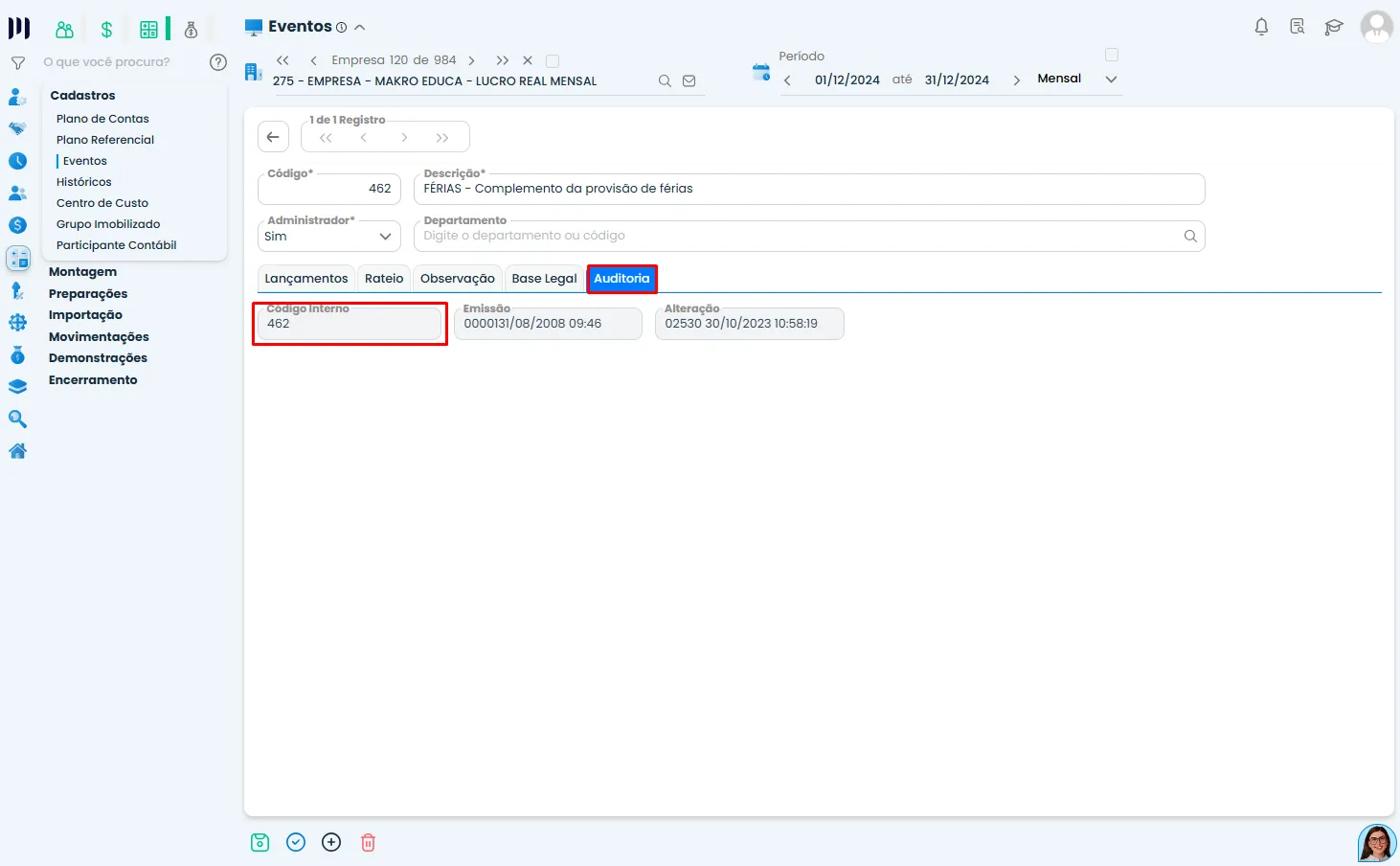Go to the previous company

click(313, 60)
